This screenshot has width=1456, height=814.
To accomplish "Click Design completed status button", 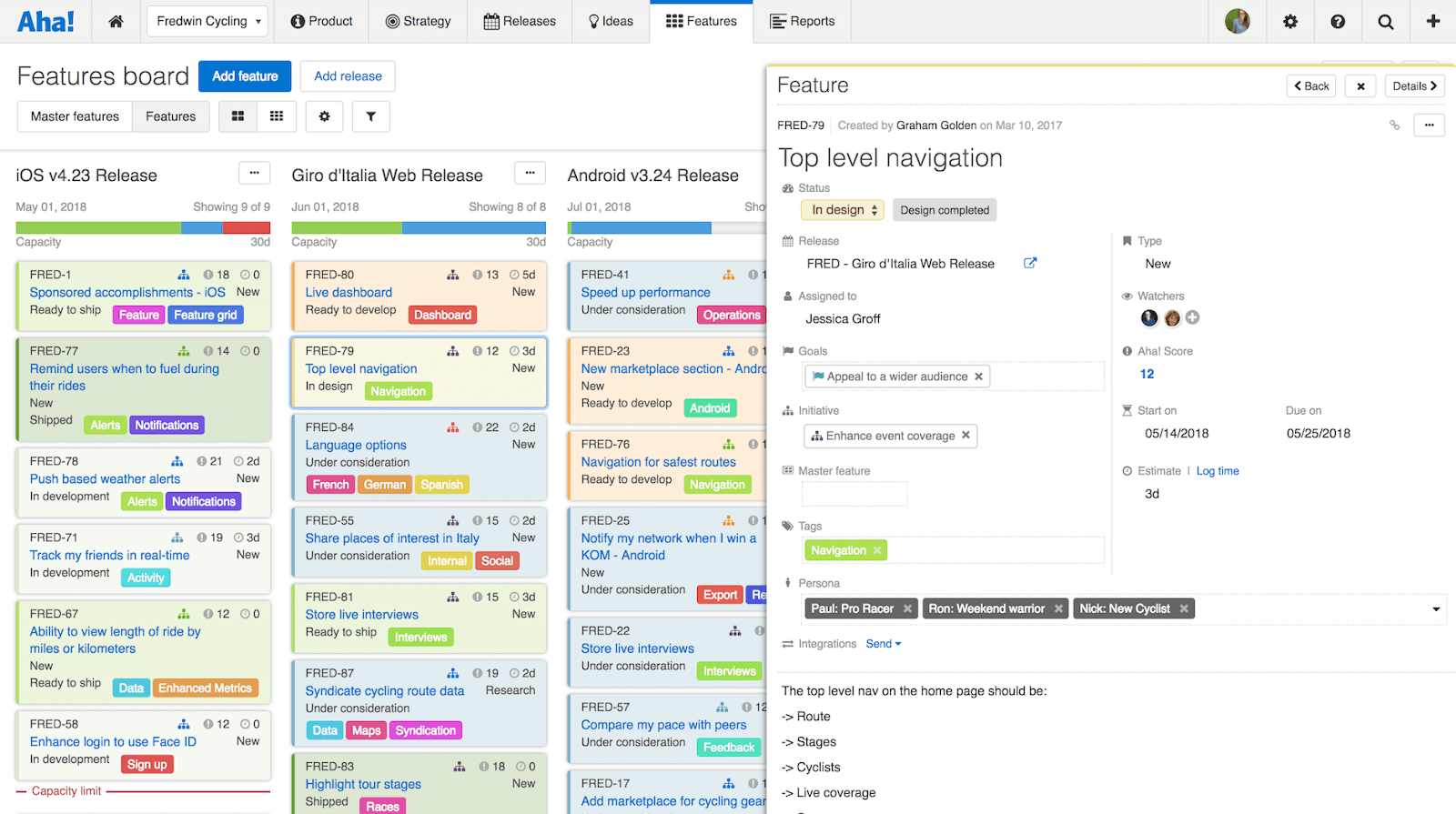I will coord(945,210).
